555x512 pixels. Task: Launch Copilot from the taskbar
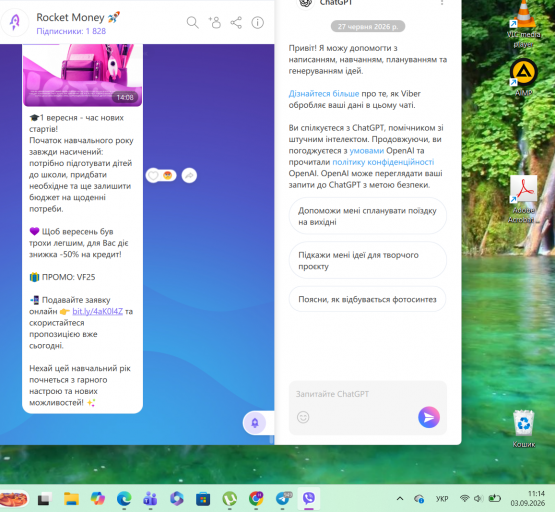(98, 499)
